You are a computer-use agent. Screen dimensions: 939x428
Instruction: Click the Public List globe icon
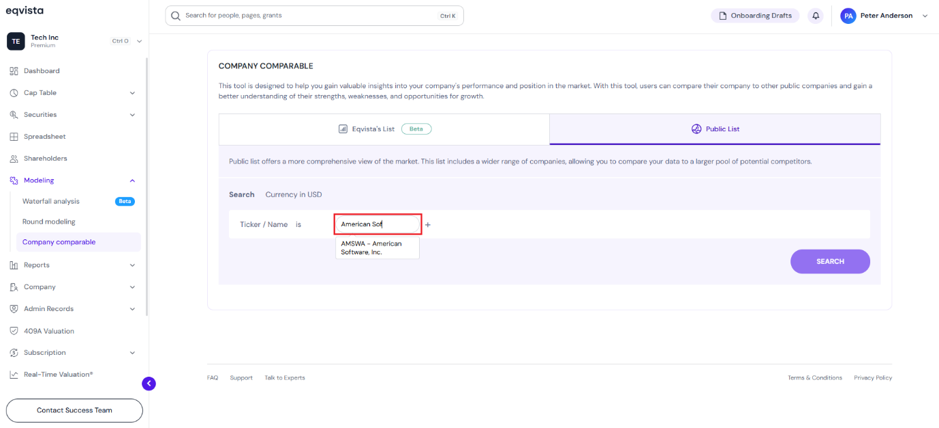696,129
